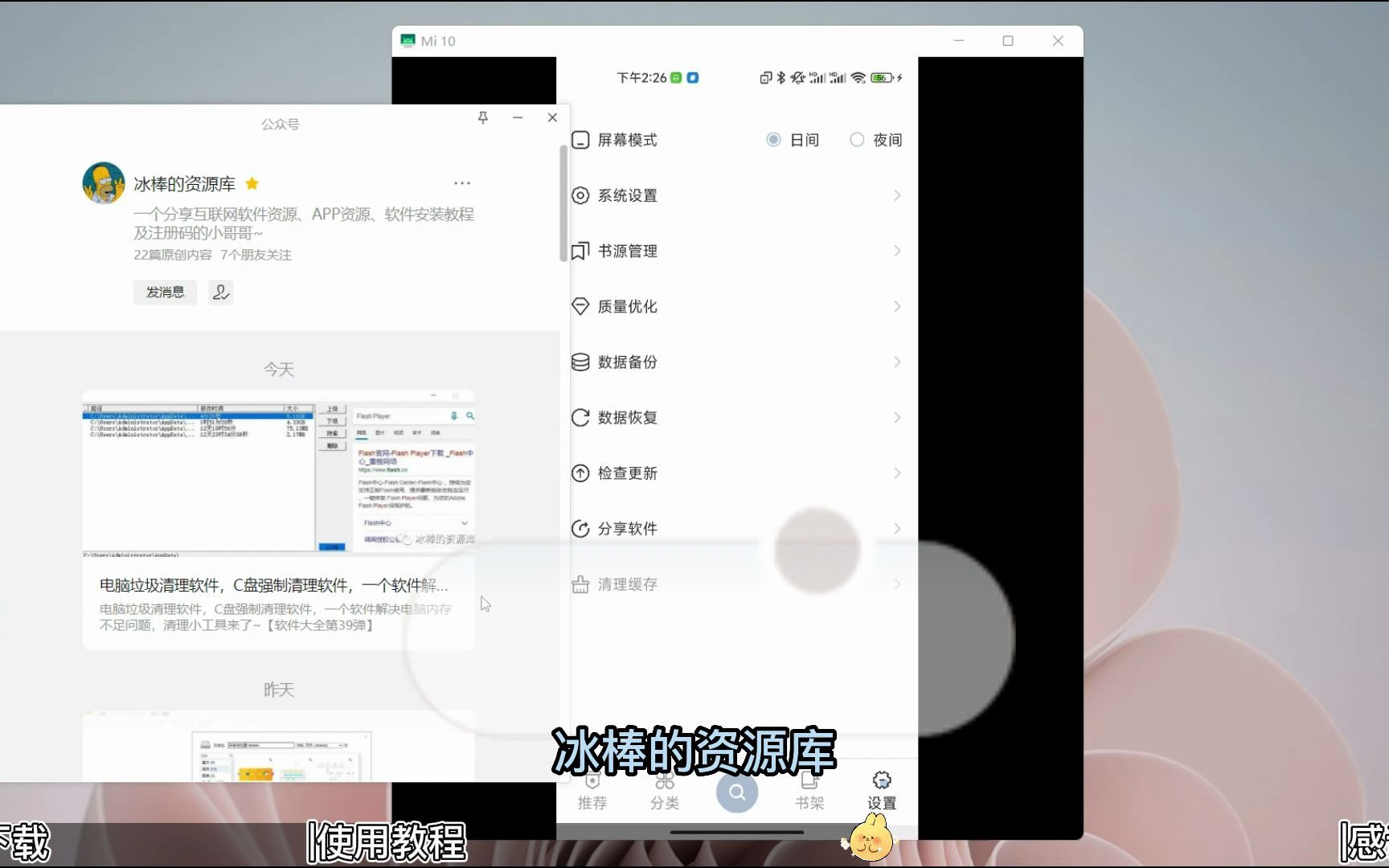Click the yellow star next to 冰棒的资源库

[x=252, y=183]
